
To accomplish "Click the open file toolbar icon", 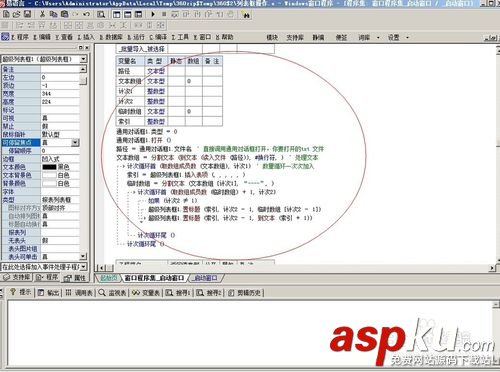I will [17, 14].
